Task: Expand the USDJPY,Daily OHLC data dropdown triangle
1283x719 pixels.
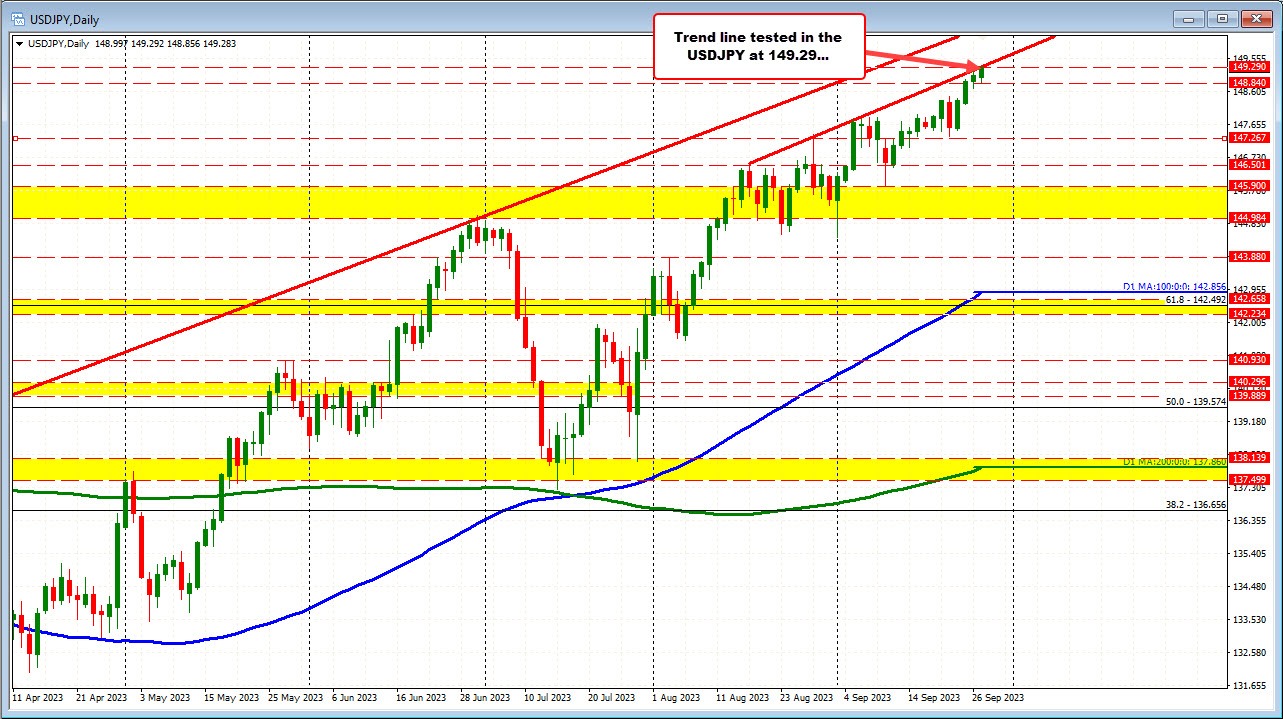Action: (x=20, y=44)
